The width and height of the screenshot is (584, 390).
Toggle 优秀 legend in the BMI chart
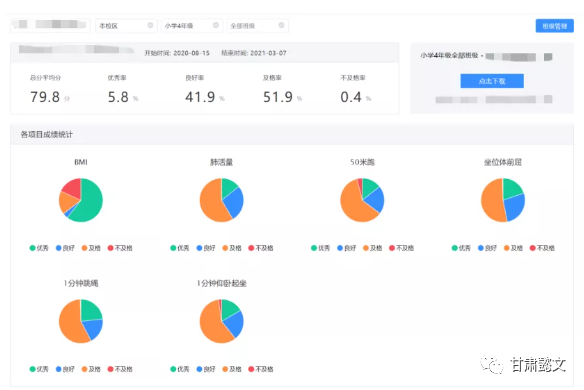39,248
